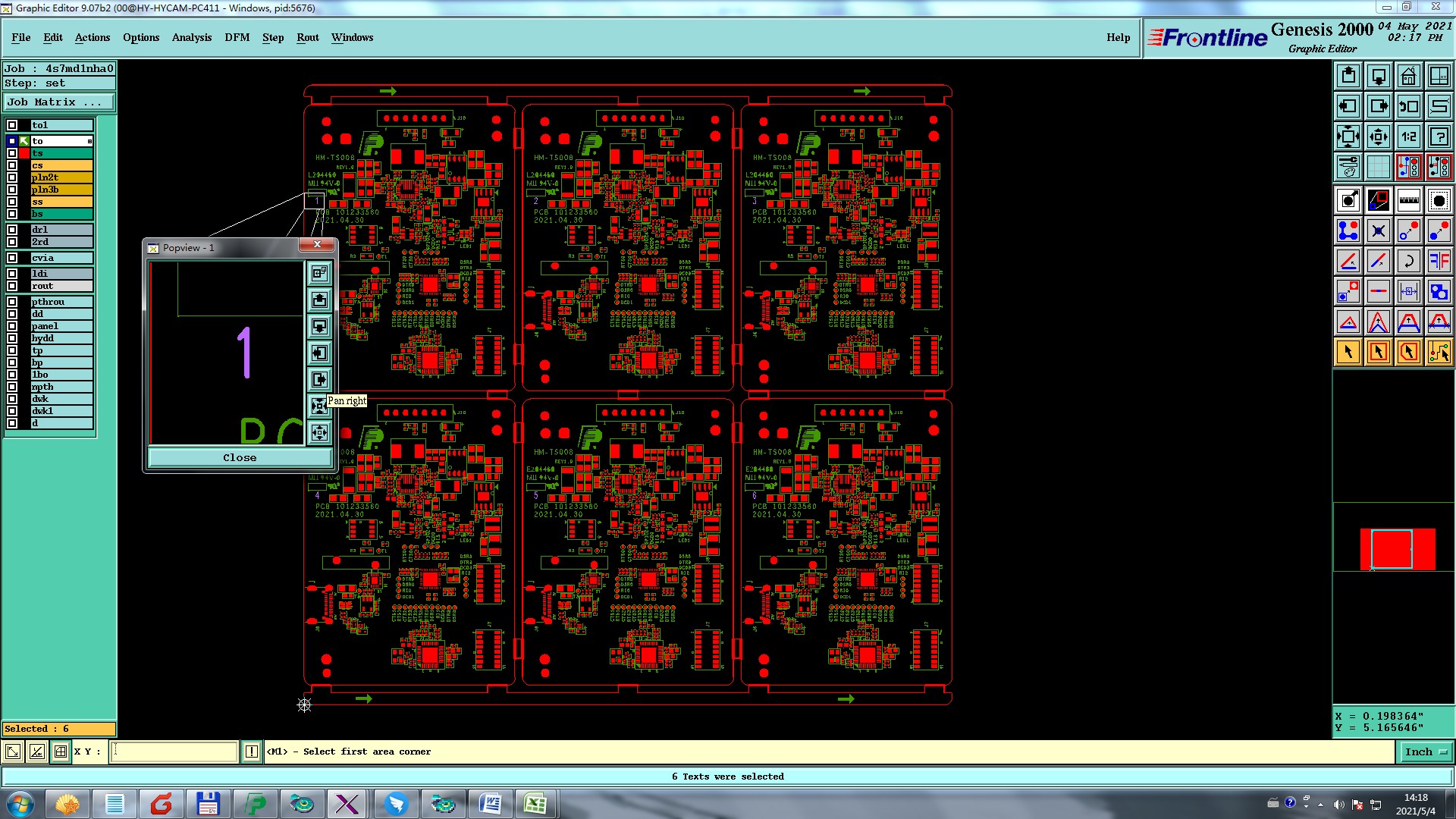Click Pan right icon in Popview
The height and width of the screenshot is (819, 1456).
click(x=319, y=379)
